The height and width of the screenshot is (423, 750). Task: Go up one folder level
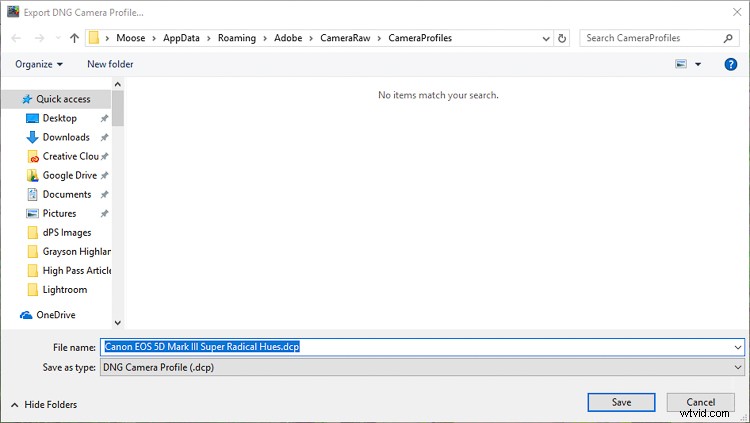[74, 38]
